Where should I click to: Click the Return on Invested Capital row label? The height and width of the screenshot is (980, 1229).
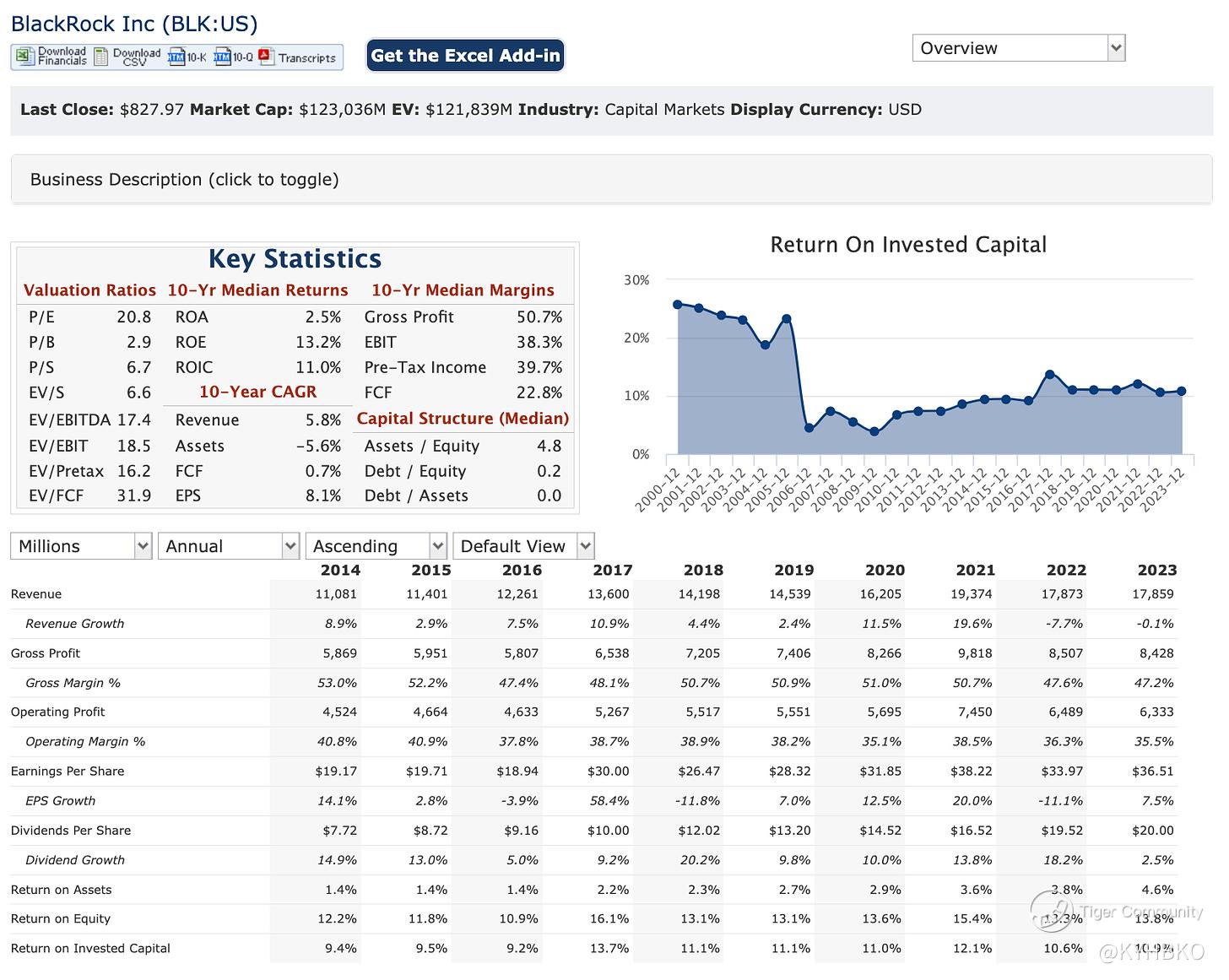90,949
